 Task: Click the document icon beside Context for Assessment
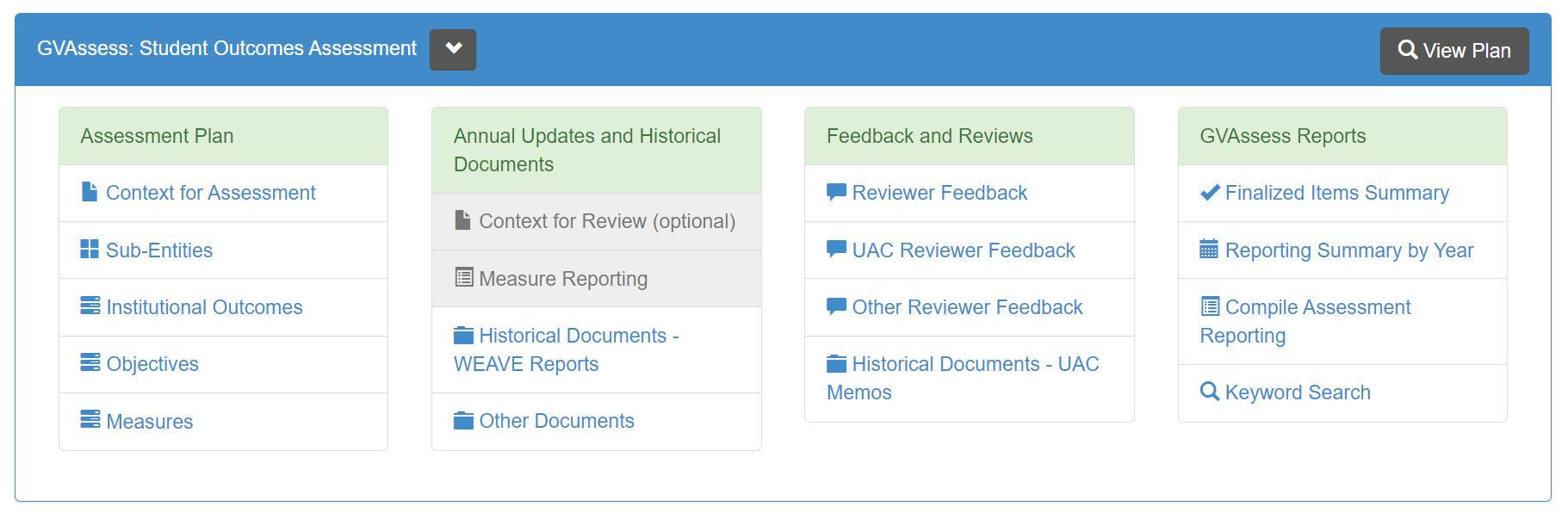pos(90,193)
